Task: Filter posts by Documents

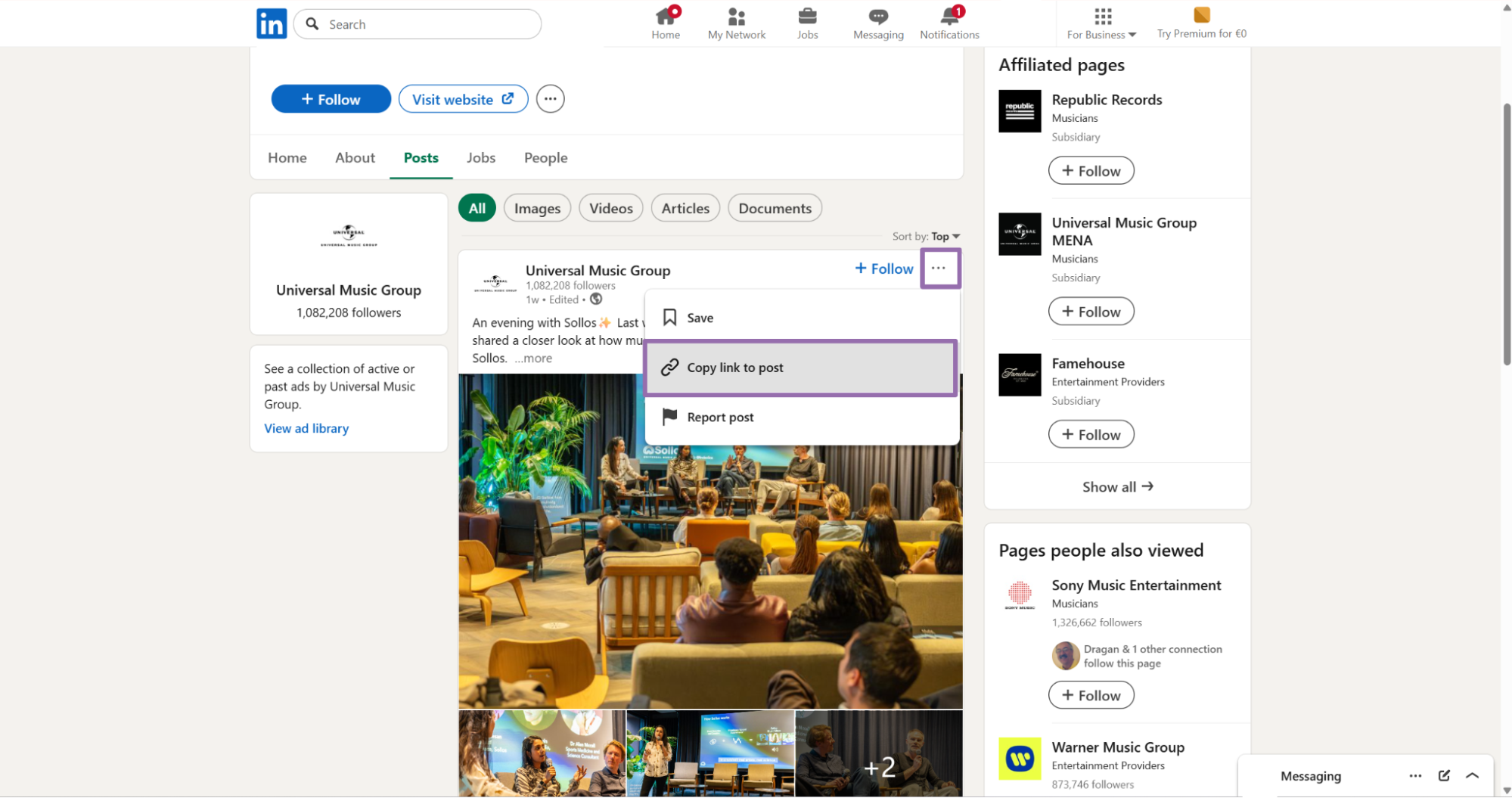Action: [x=775, y=208]
